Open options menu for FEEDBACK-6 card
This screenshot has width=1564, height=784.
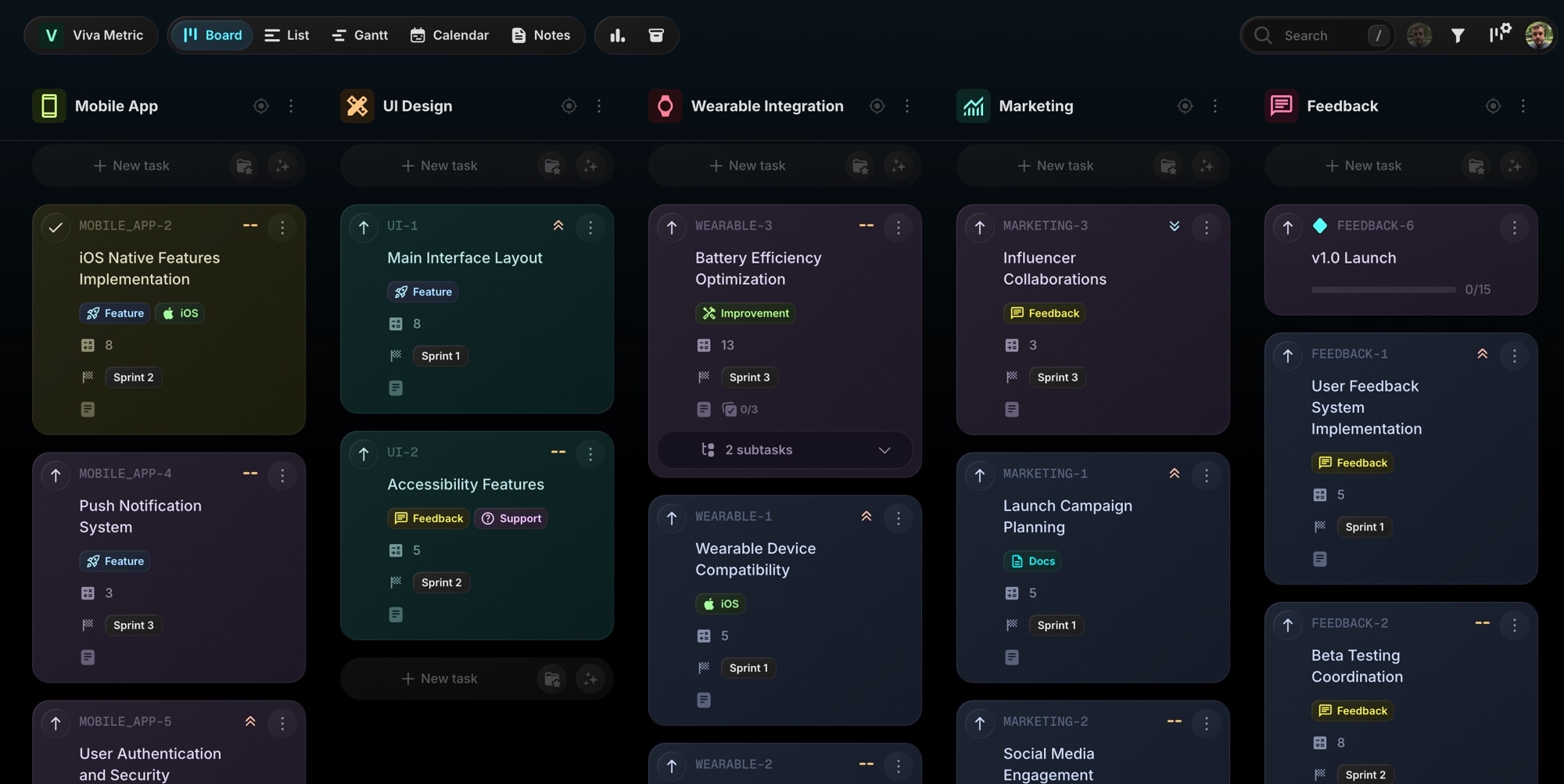[1515, 227]
